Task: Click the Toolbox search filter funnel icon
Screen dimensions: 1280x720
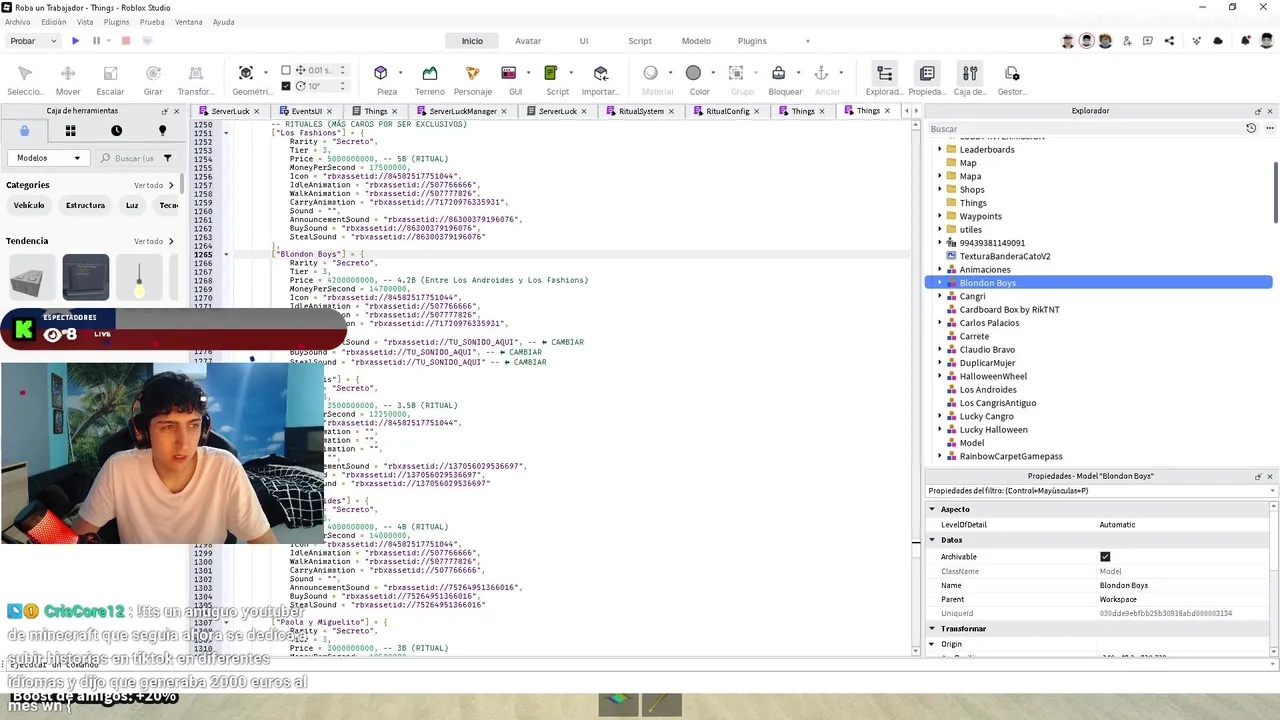Action: point(167,158)
